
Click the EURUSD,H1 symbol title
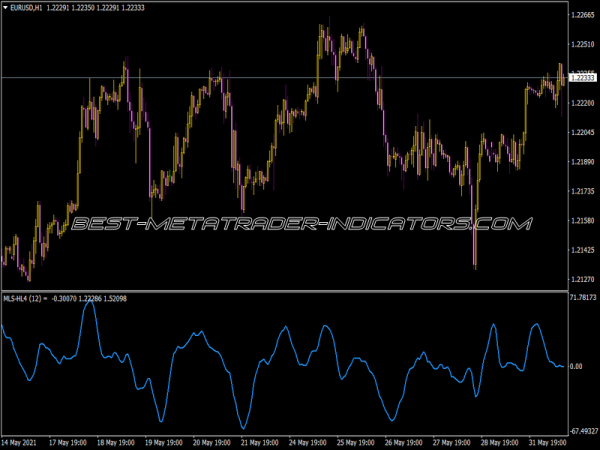pos(27,8)
